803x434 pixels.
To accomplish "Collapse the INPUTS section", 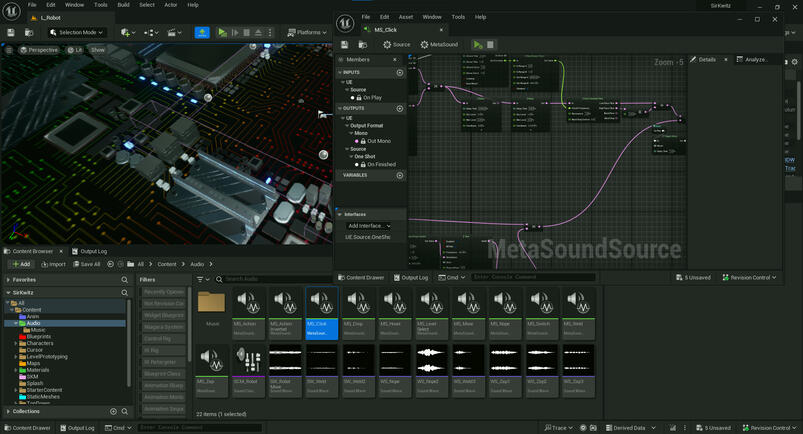I will coord(340,73).
